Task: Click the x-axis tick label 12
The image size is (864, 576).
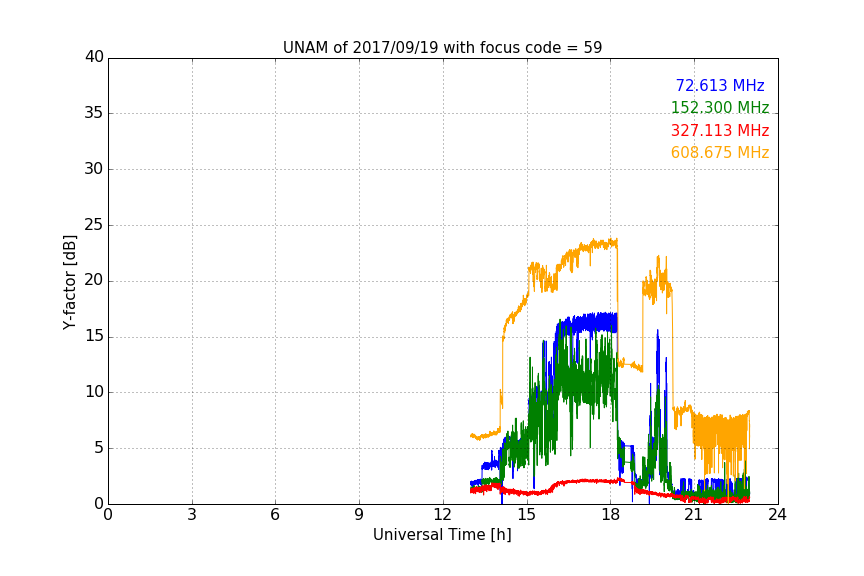Action: [x=443, y=515]
